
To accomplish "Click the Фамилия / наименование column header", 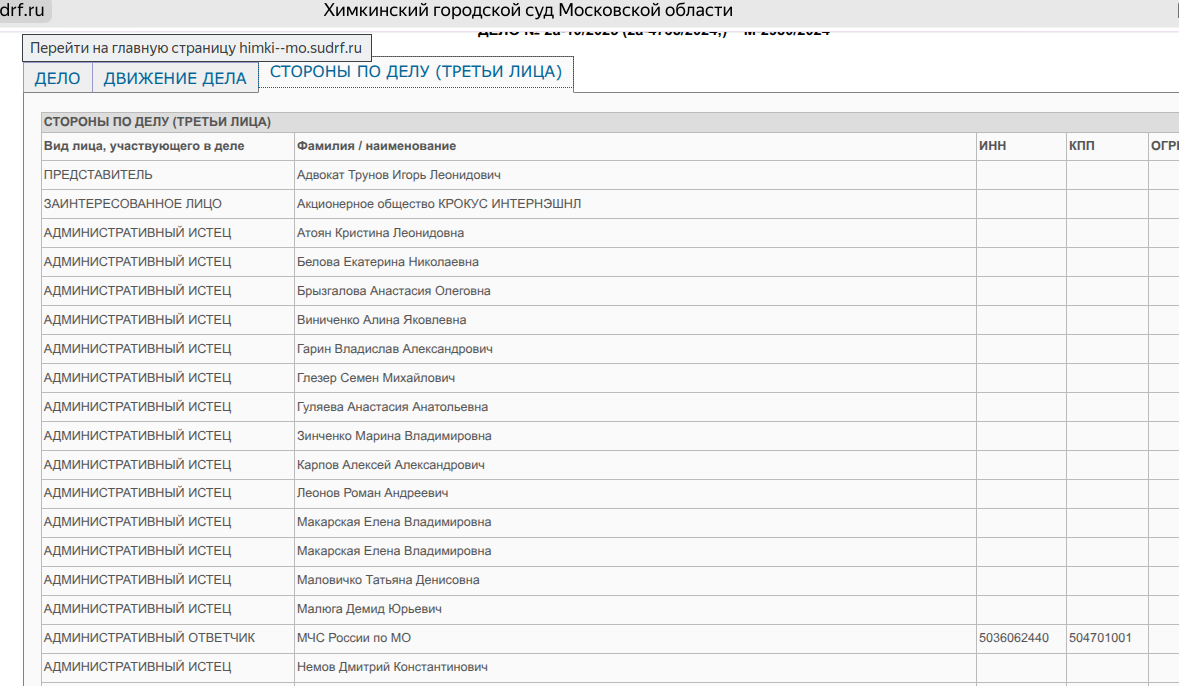I will 376,146.
